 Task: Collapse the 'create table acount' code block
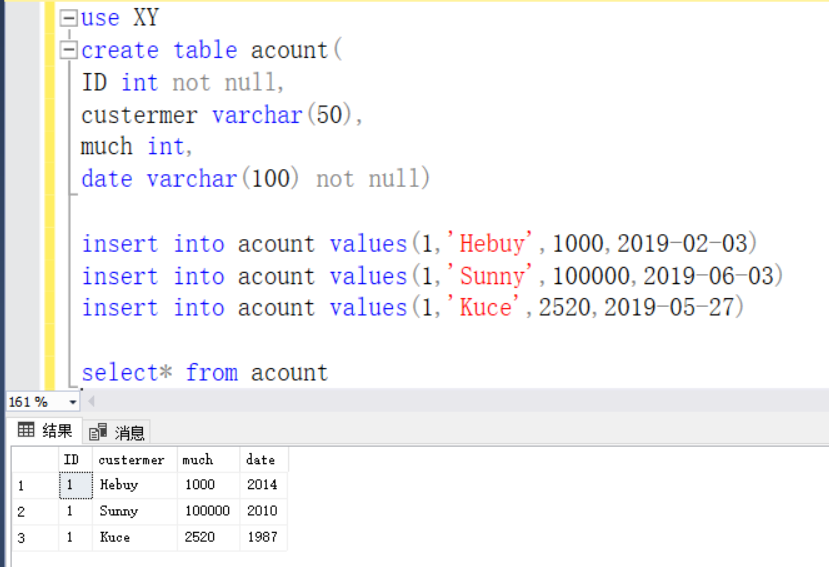pyautogui.click(x=69, y=50)
